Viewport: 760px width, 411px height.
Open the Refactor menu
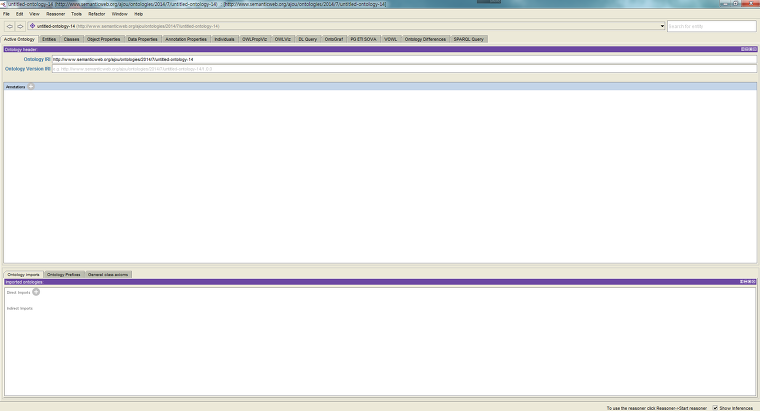[x=97, y=14]
